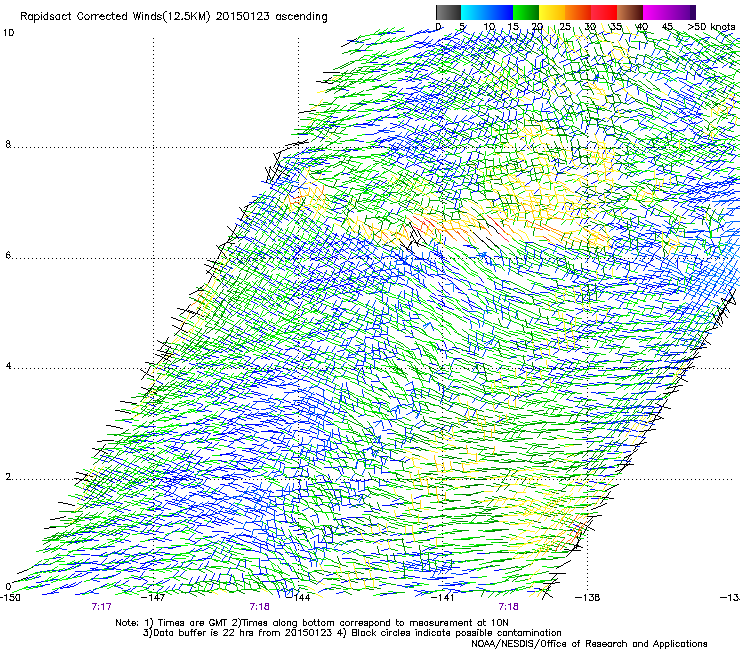Click the brown 35-40 knots color bar segment
Image resolution: width=740 pixels, height=650 pixels.
(630, 12)
